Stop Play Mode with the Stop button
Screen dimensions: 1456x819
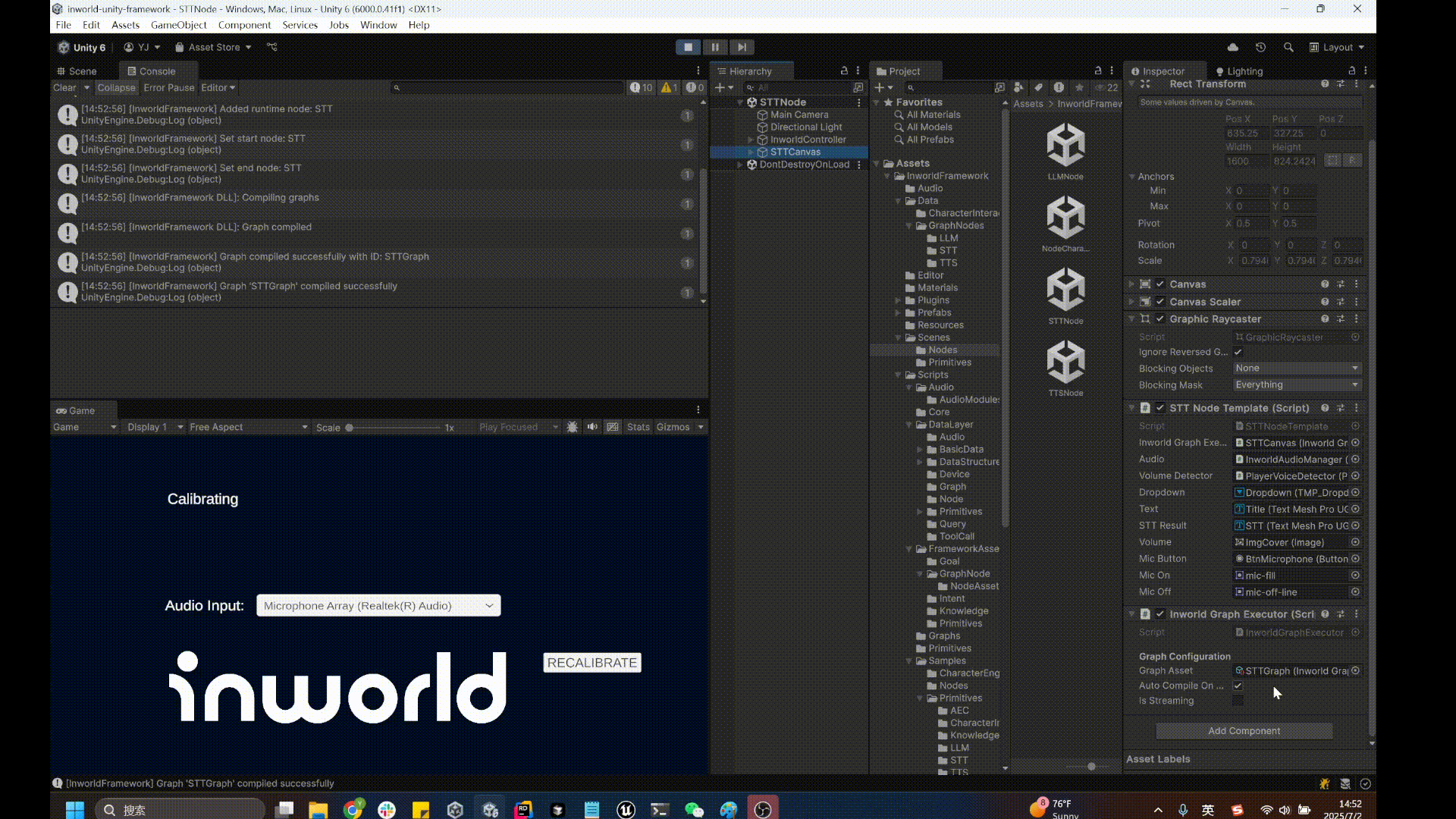tap(689, 47)
